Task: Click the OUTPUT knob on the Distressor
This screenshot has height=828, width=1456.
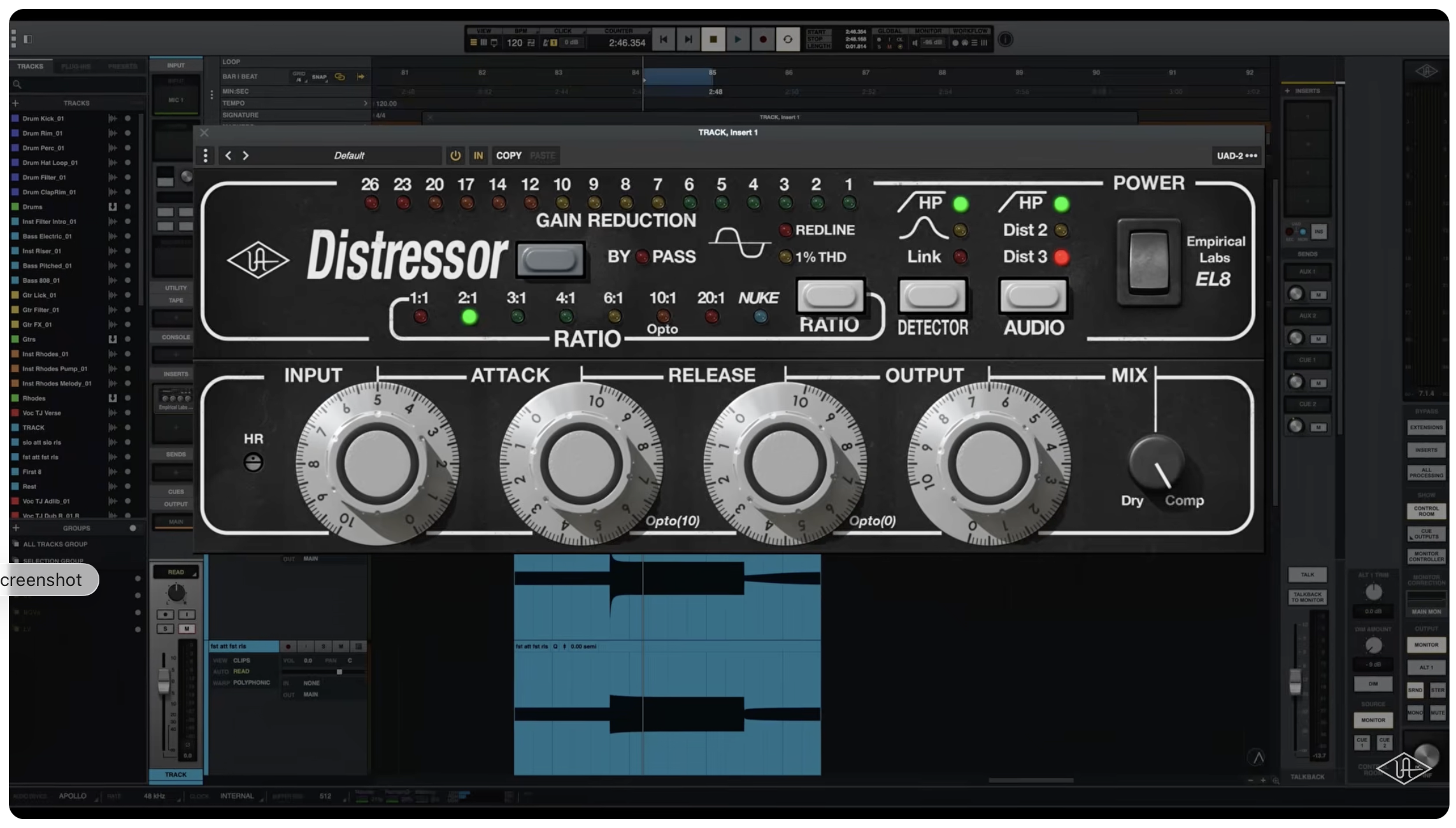Action: [989, 463]
